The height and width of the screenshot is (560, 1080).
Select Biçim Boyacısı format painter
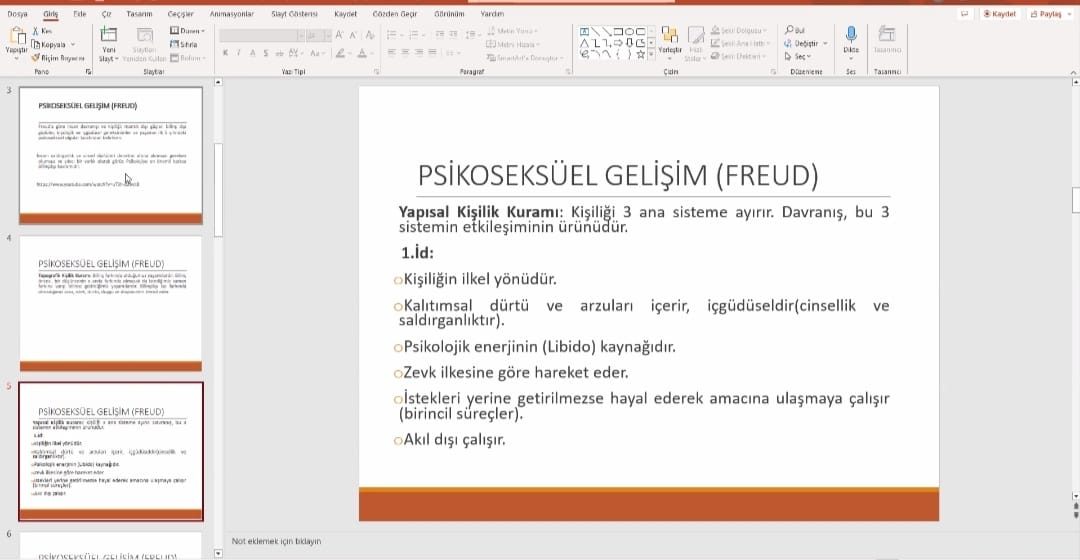[x=57, y=58]
